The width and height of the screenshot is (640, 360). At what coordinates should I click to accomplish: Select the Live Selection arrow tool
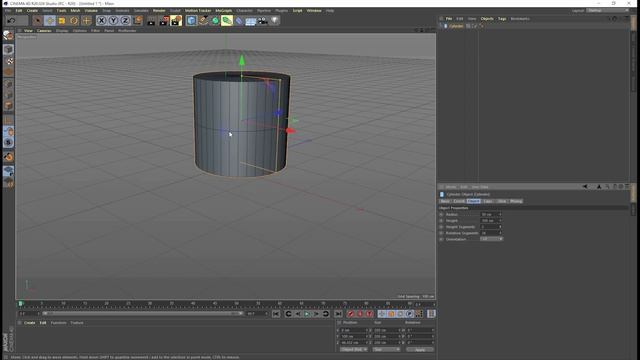(x=38, y=20)
